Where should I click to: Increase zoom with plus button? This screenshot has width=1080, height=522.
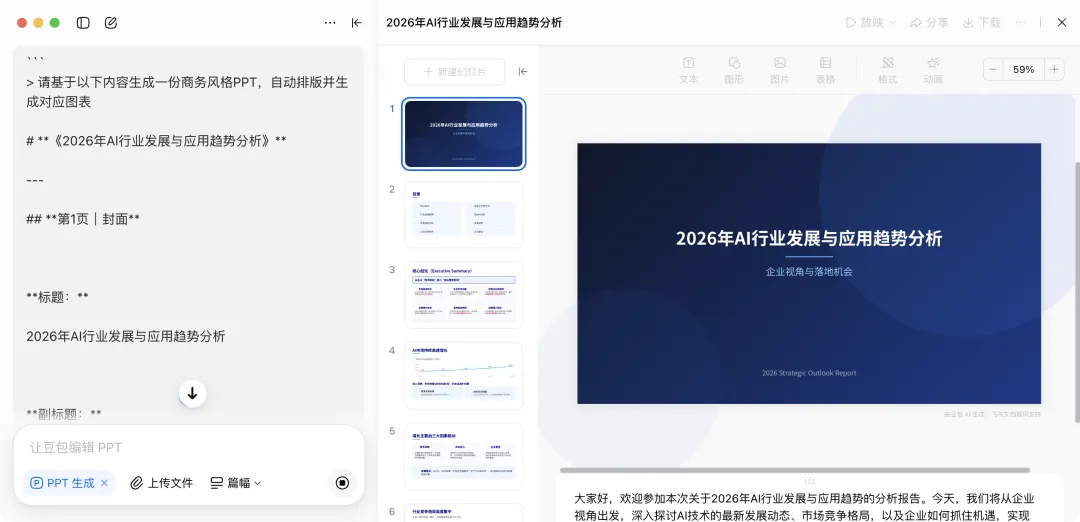click(x=1054, y=70)
